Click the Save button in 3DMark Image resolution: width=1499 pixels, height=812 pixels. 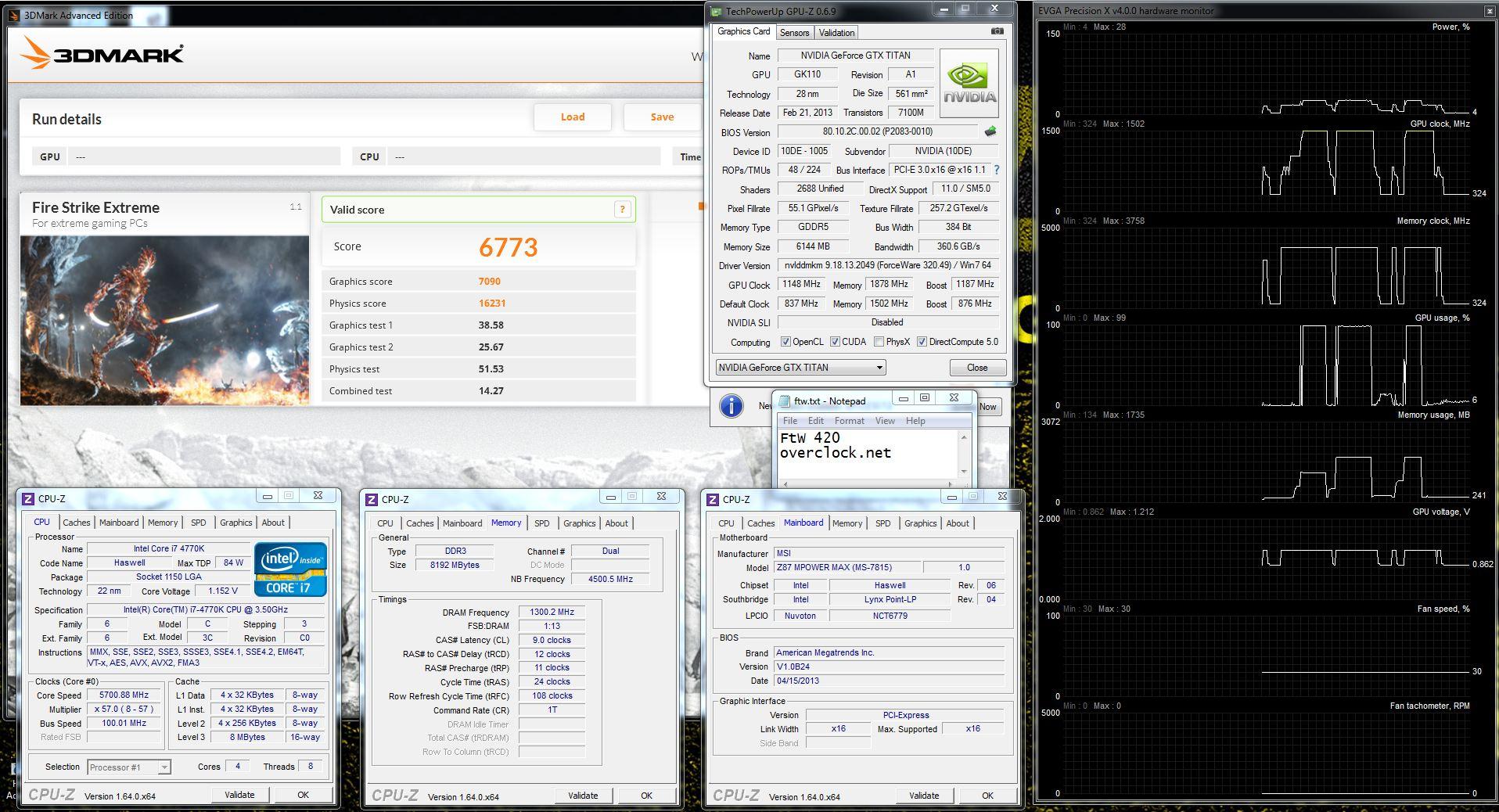[662, 117]
